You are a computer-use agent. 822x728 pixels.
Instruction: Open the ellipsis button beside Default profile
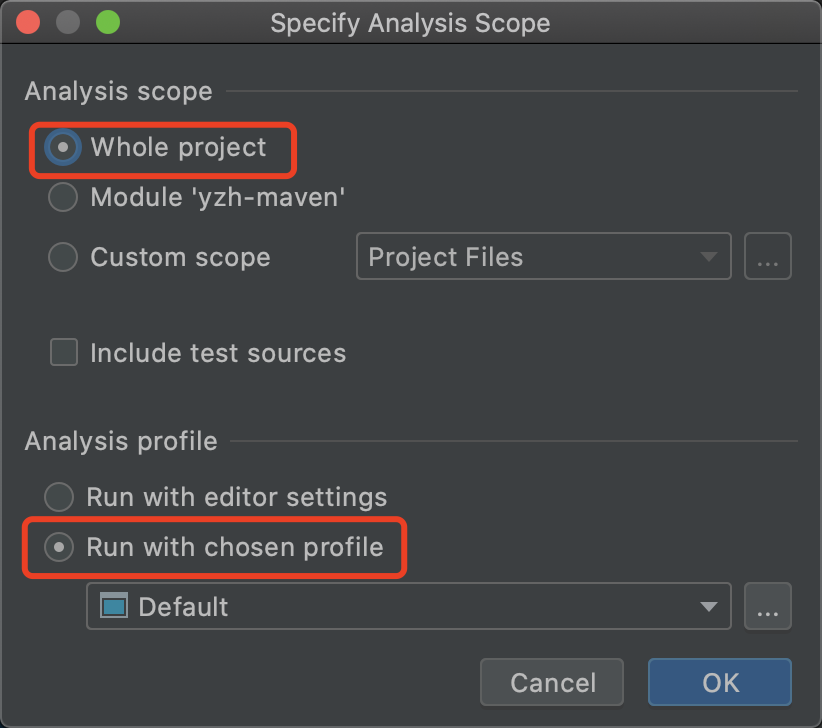(767, 606)
